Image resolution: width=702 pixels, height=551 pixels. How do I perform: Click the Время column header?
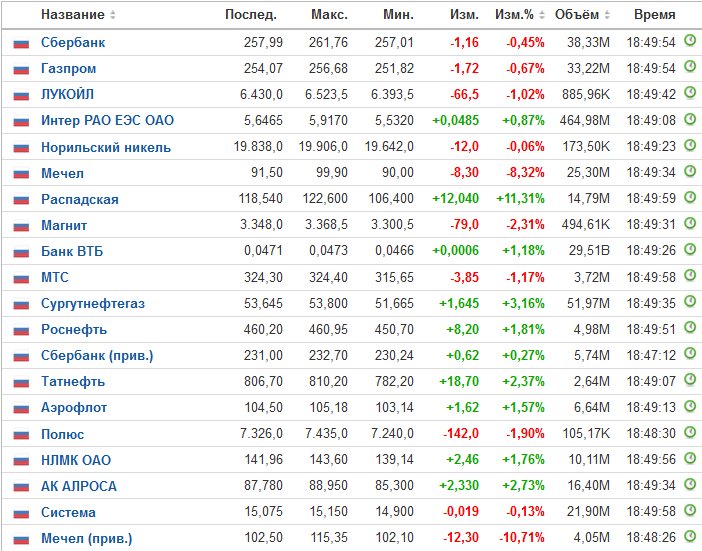(x=655, y=15)
